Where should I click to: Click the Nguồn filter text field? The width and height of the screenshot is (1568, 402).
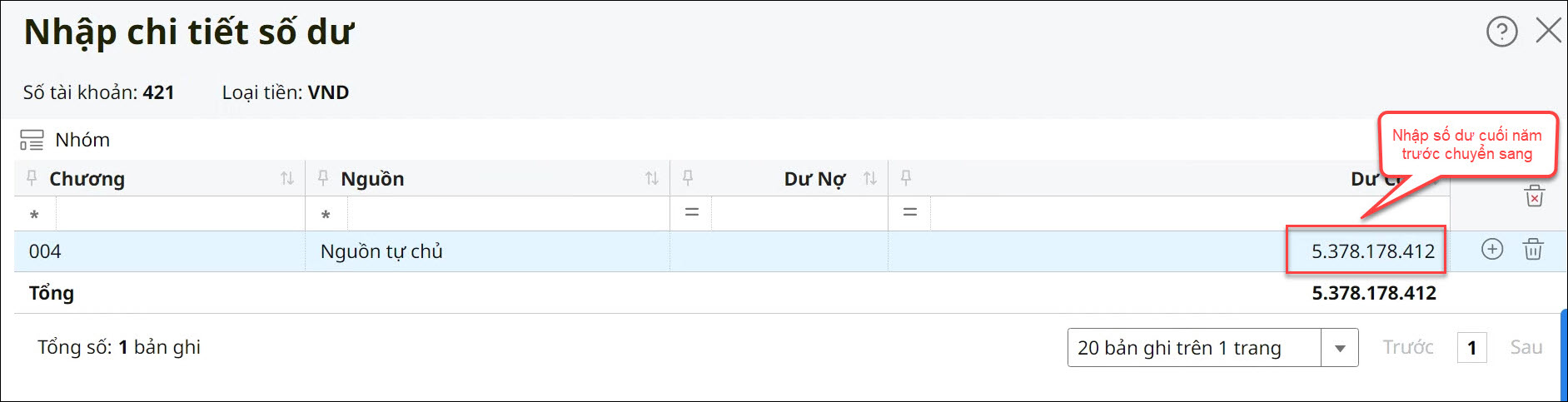508,215
